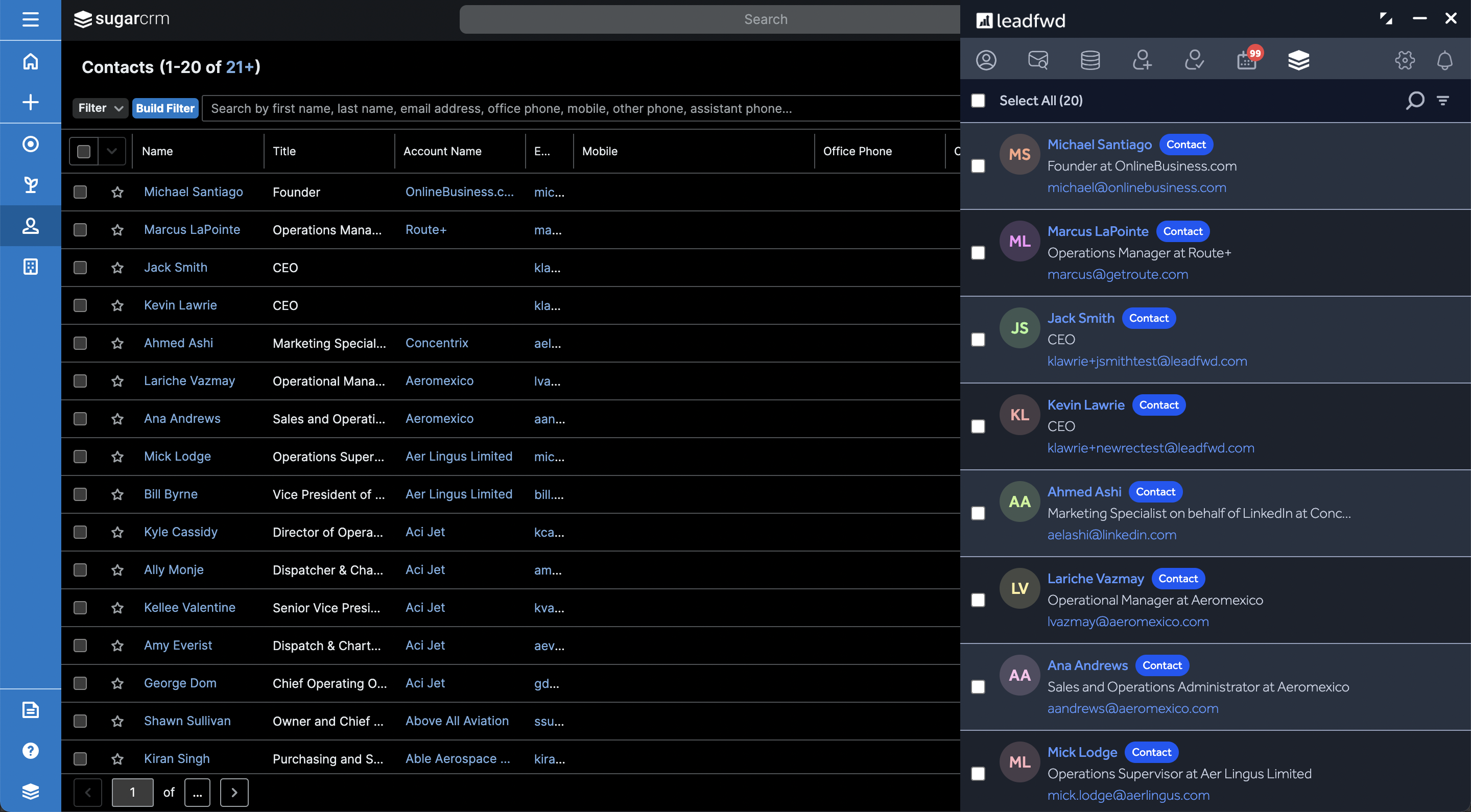Click leadfwd verified person icon
Screen dimensions: 1471x812
[1194, 60]
